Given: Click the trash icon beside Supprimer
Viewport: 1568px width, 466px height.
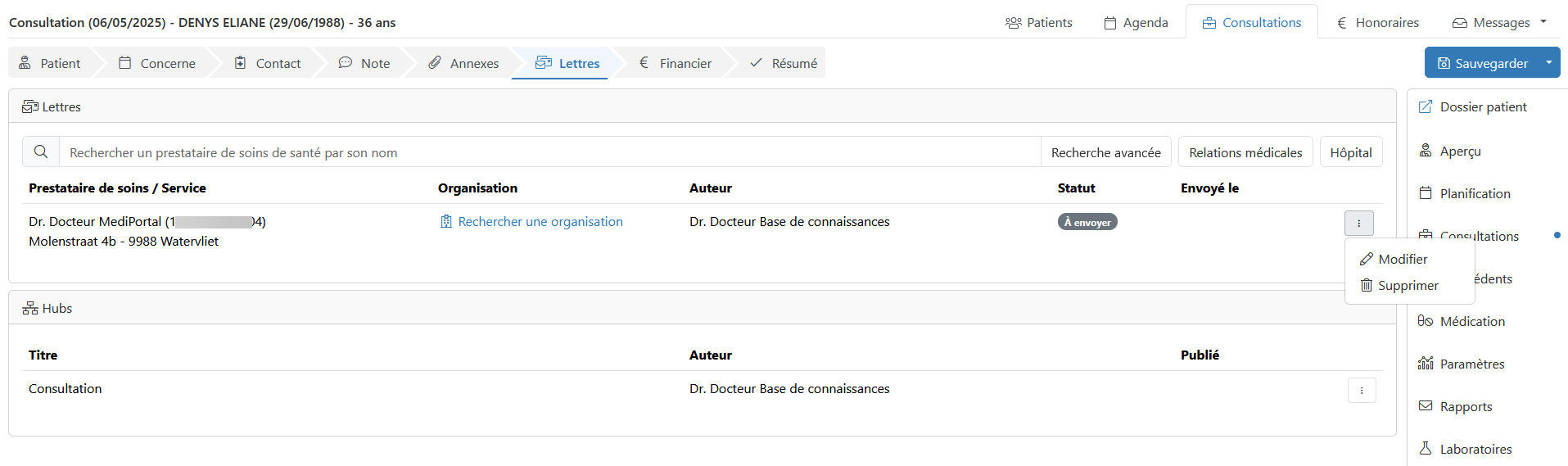Looking at the screenshot, I should (1367, 285).
